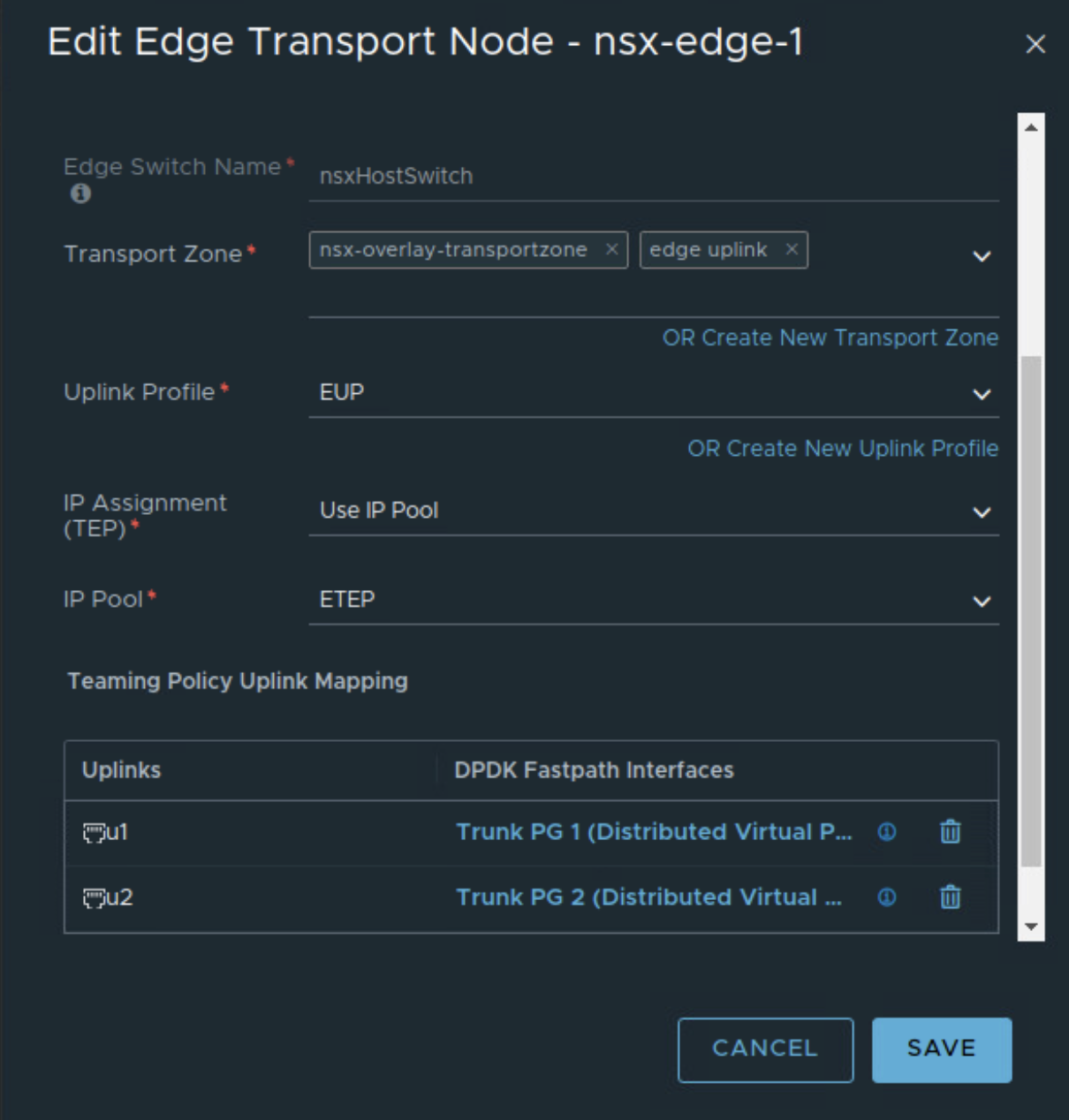Click OR Create New Uplink Profile link
The image size is (1069, 1120).
843,449
